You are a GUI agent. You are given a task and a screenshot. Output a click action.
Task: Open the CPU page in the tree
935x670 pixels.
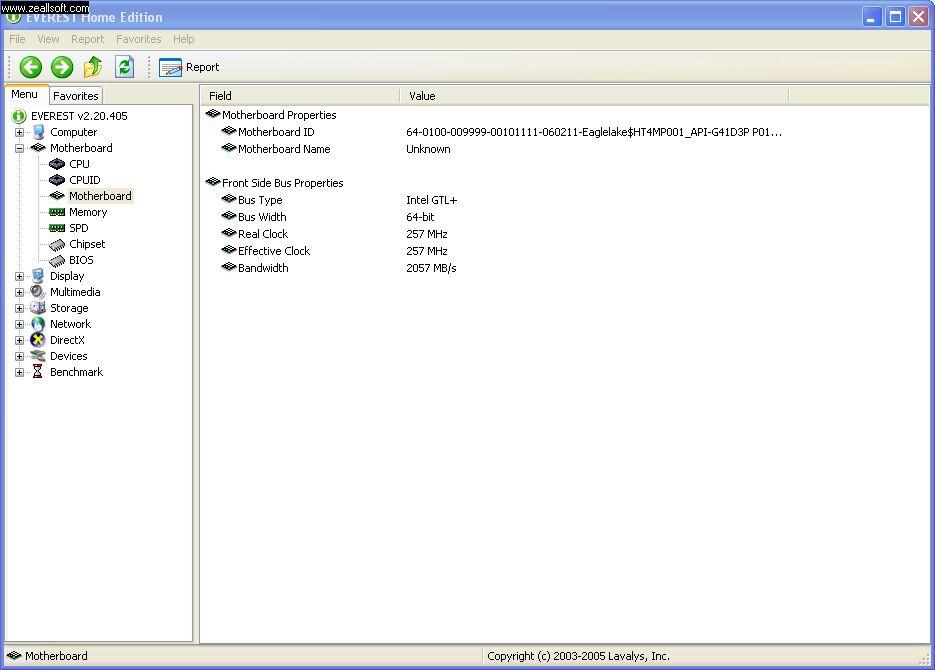pos(79,164)
